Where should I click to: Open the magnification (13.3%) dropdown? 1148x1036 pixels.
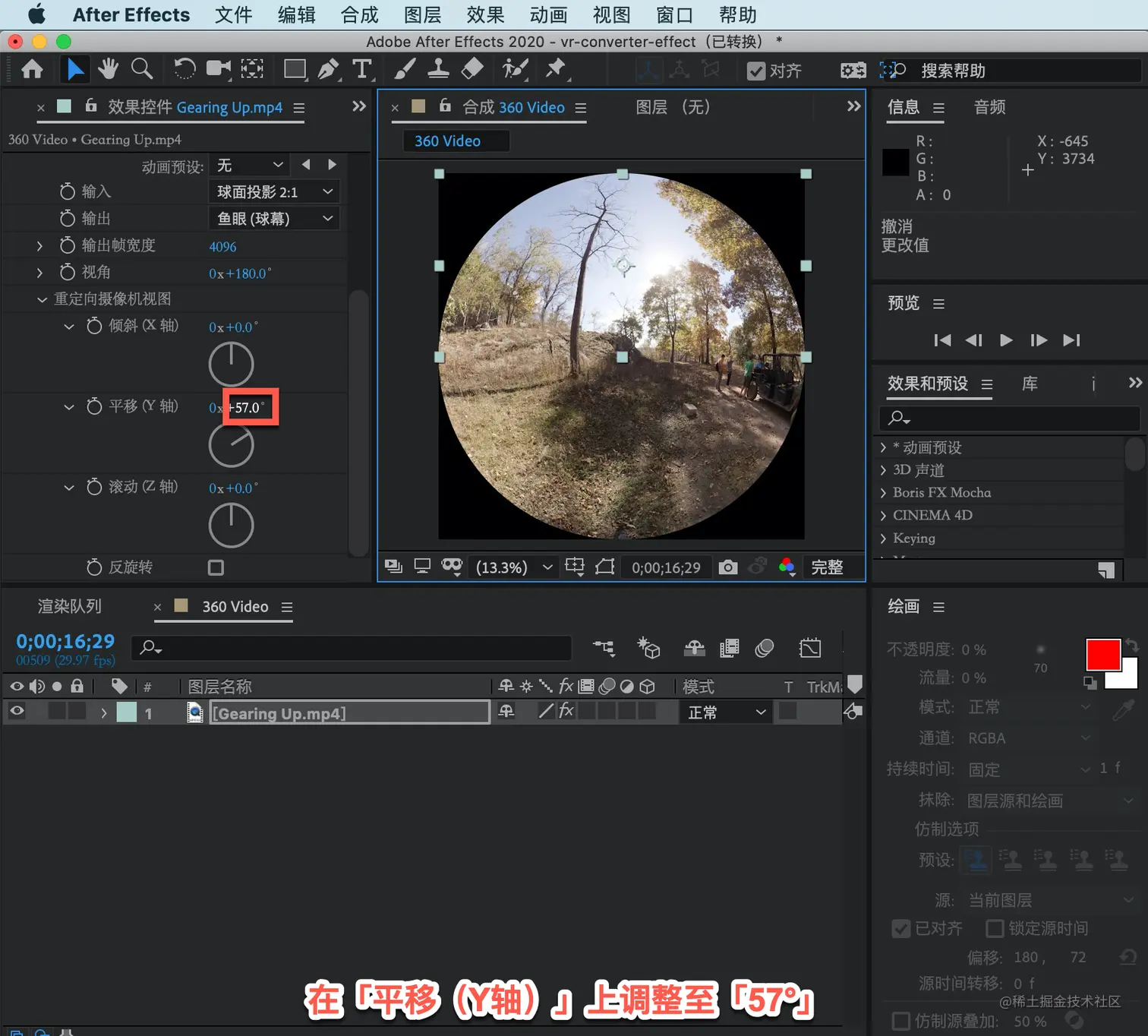pos(514,567)
